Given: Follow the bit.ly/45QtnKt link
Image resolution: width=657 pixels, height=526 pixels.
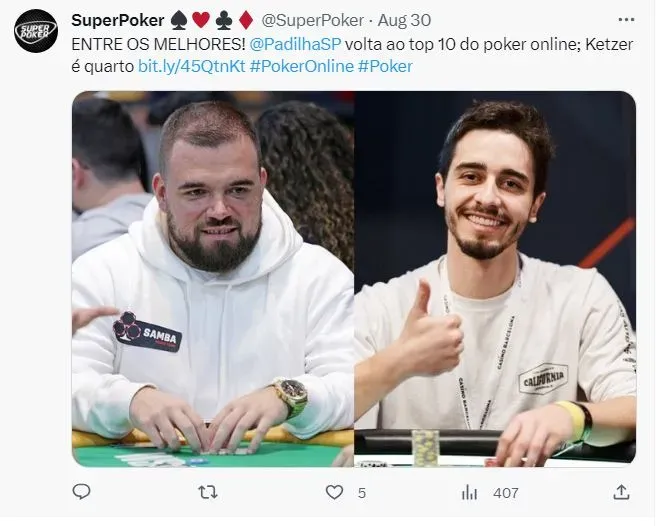Looking at the screenshot, I should (191, 66).
